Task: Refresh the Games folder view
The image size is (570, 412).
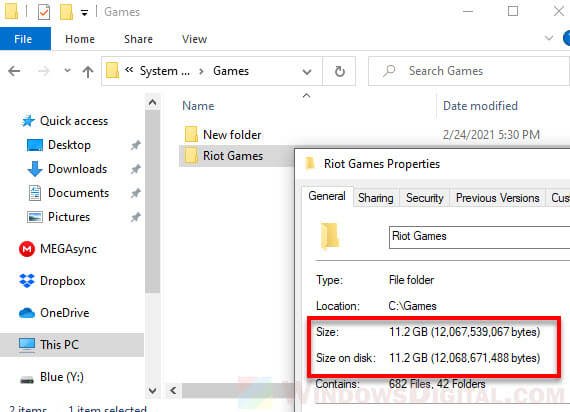Action: 340,71
